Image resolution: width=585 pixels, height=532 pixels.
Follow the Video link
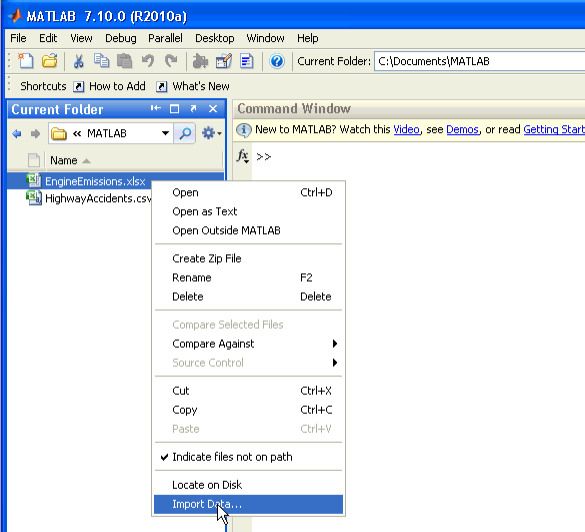click(406, 129)
